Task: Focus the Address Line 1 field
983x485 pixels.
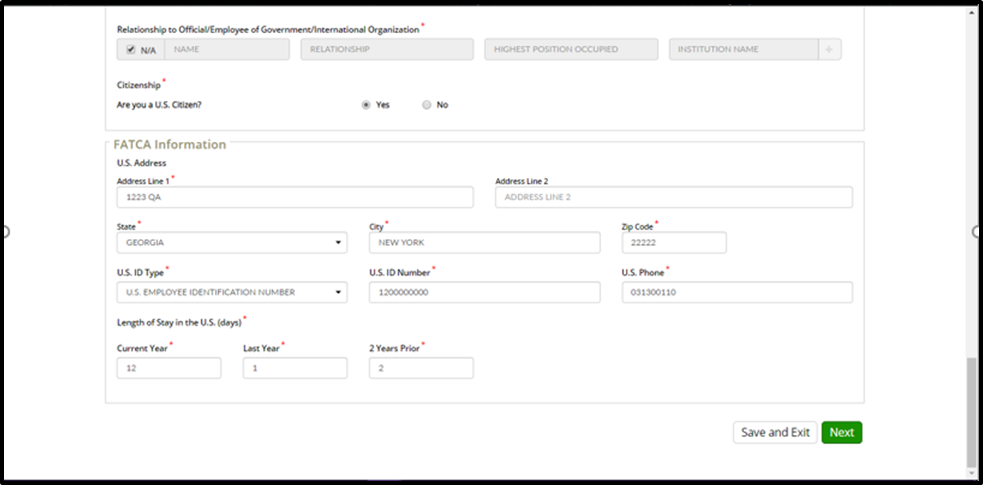Action: coord(295,197)
